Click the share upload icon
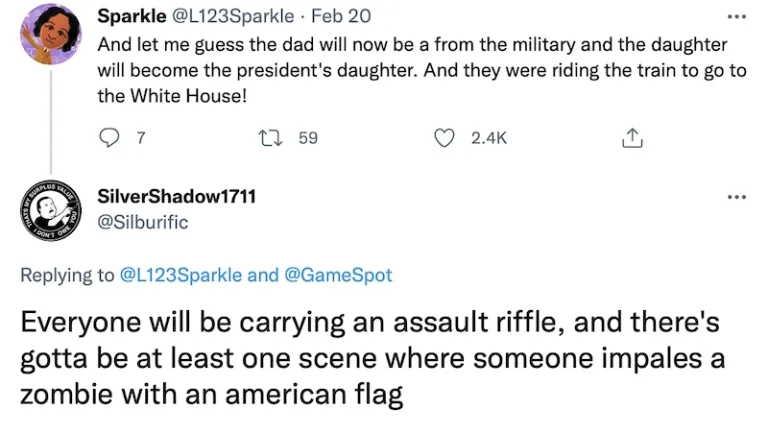Image resolution: width=768 pixels, height=433 pixels. click(630, 139)
